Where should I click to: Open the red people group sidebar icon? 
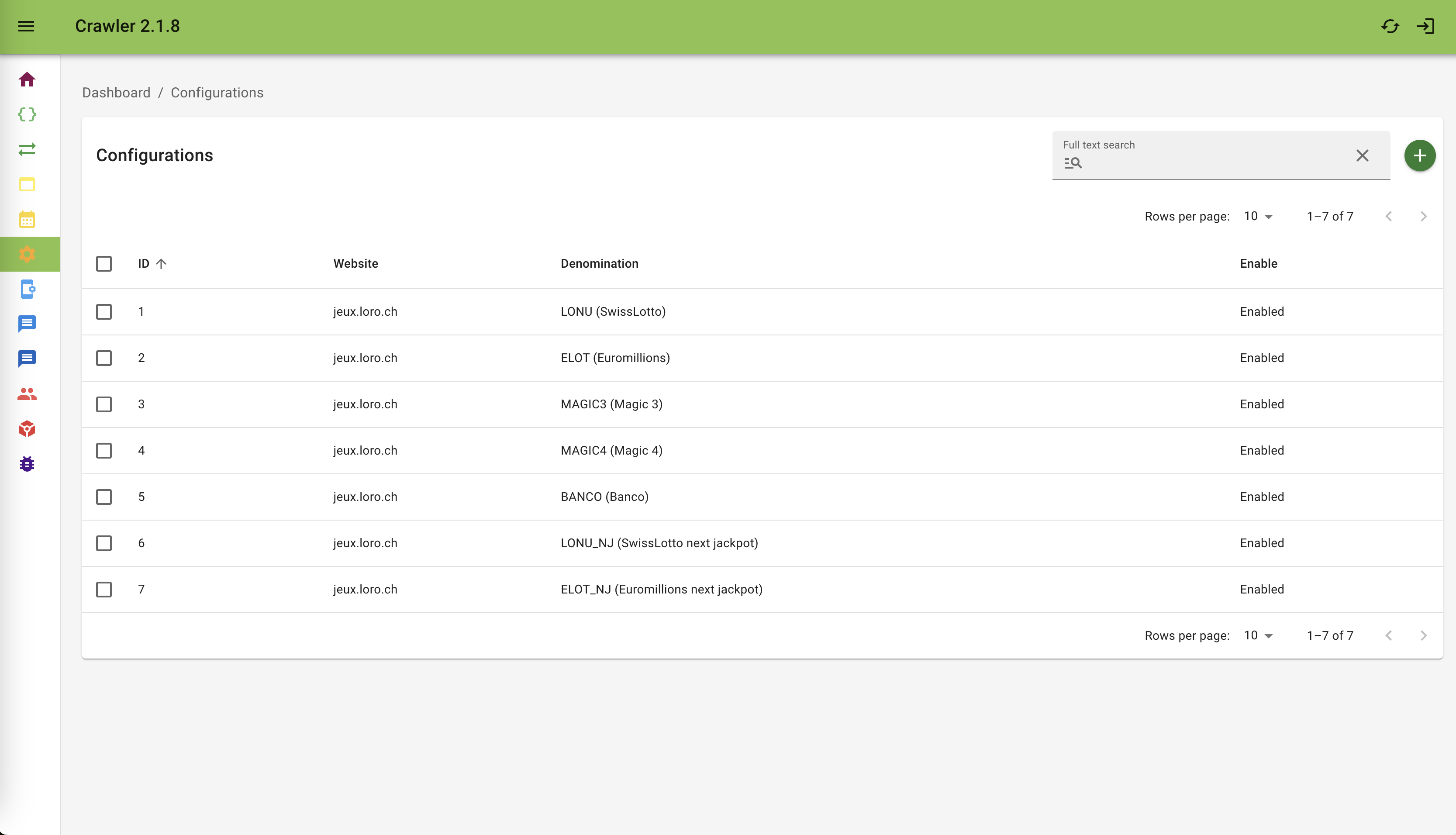click(x=27, y=394)
